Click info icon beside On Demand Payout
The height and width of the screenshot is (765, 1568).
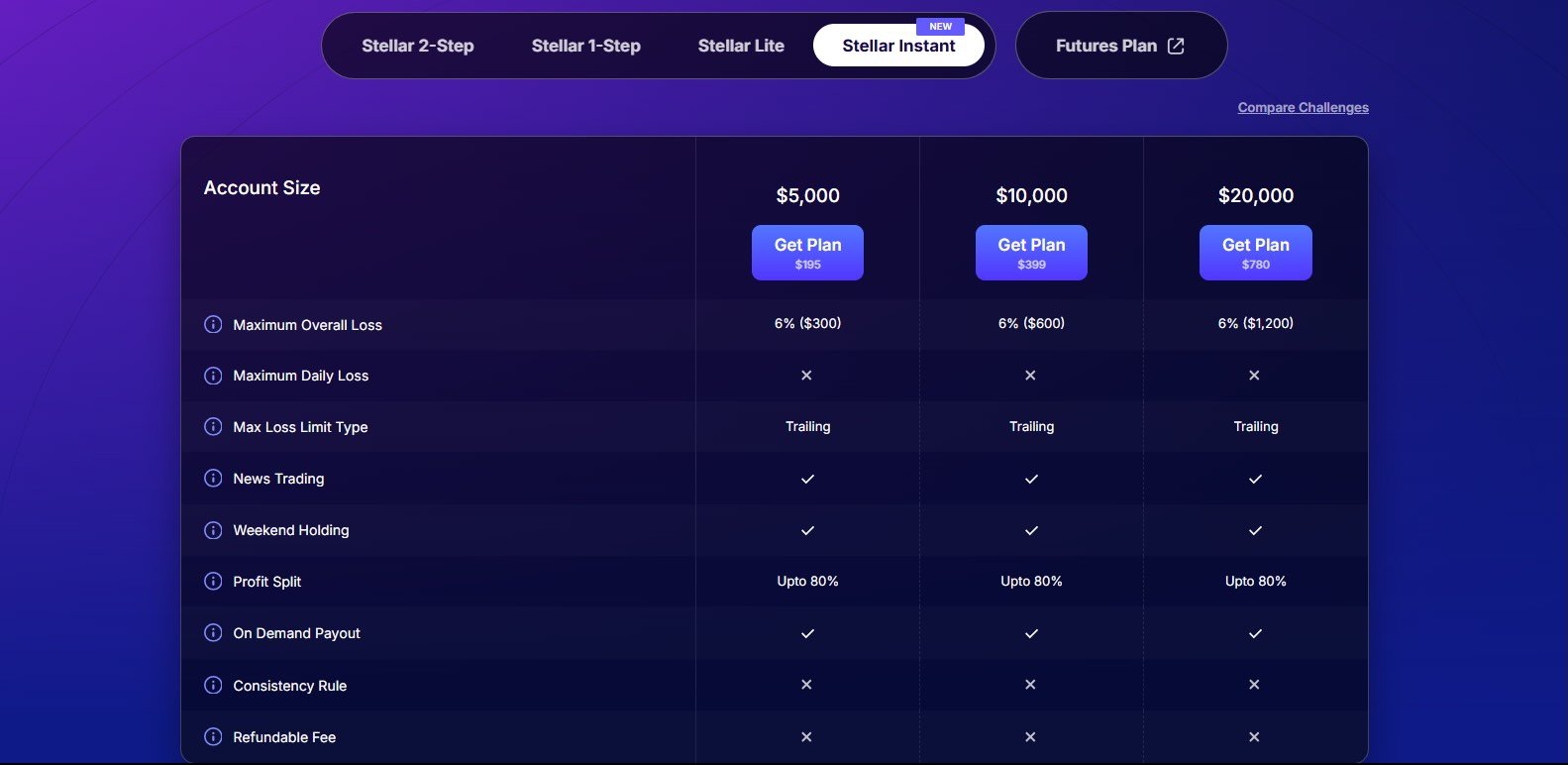tap(213, 632)
